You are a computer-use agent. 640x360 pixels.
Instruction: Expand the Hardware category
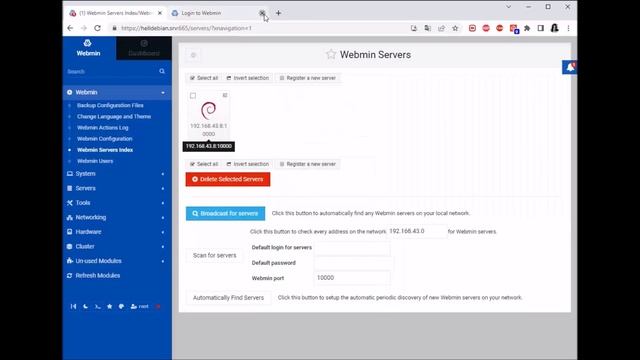[x=117, y=232]
